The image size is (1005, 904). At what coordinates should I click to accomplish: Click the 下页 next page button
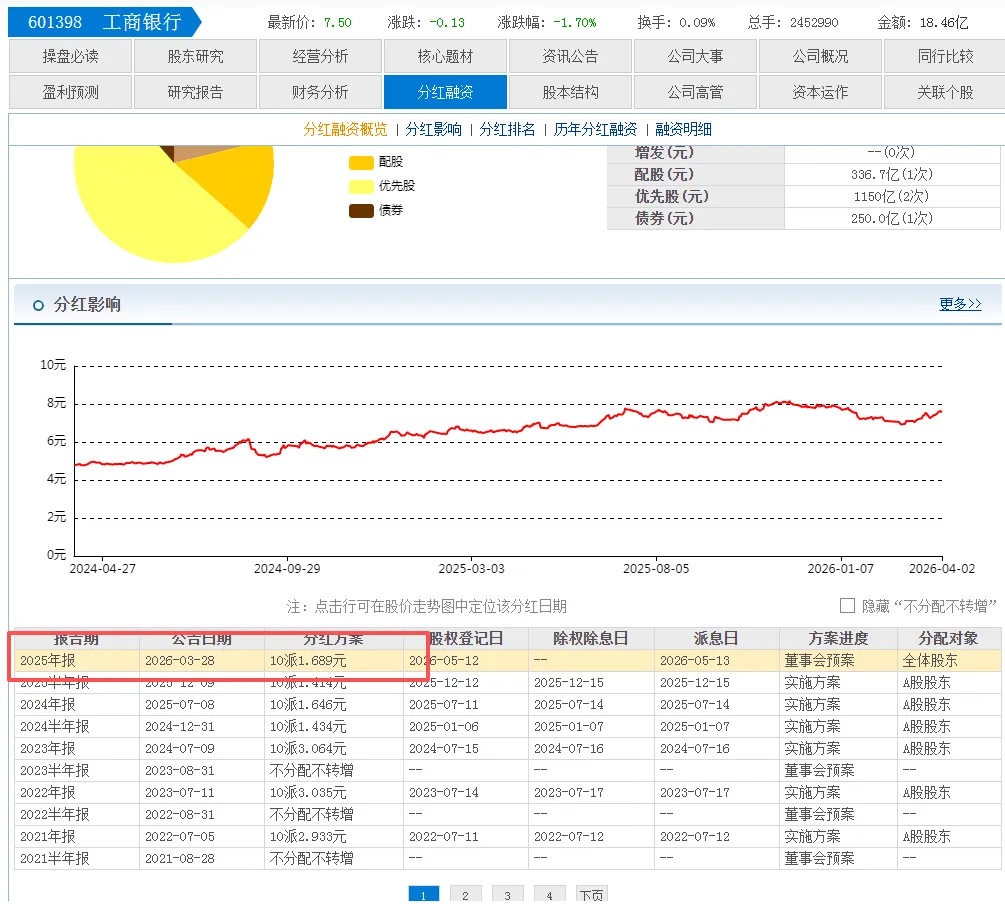tap(592, 894)
